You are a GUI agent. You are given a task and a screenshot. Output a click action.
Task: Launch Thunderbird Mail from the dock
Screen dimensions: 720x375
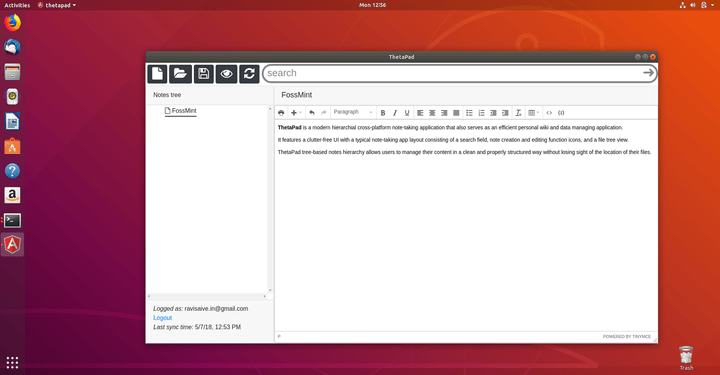(x=12, y=47)
